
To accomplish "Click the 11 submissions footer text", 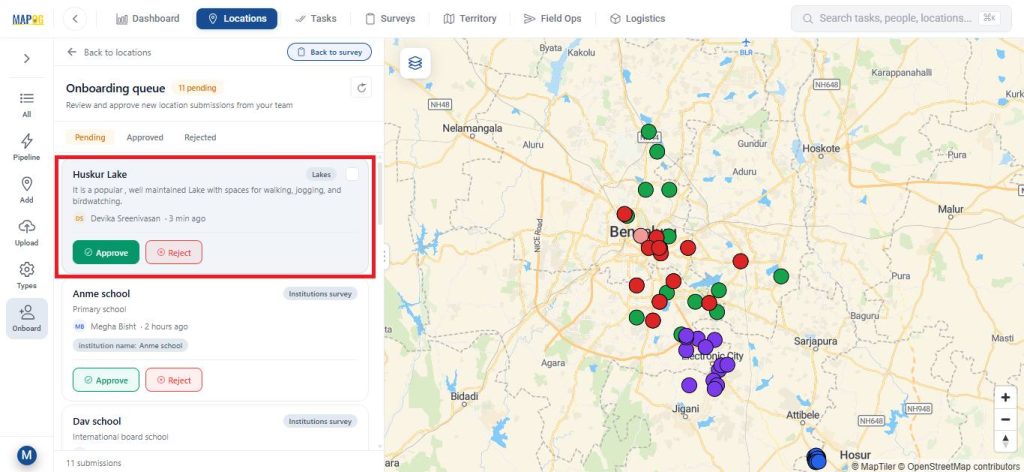I will pos(93,463).
